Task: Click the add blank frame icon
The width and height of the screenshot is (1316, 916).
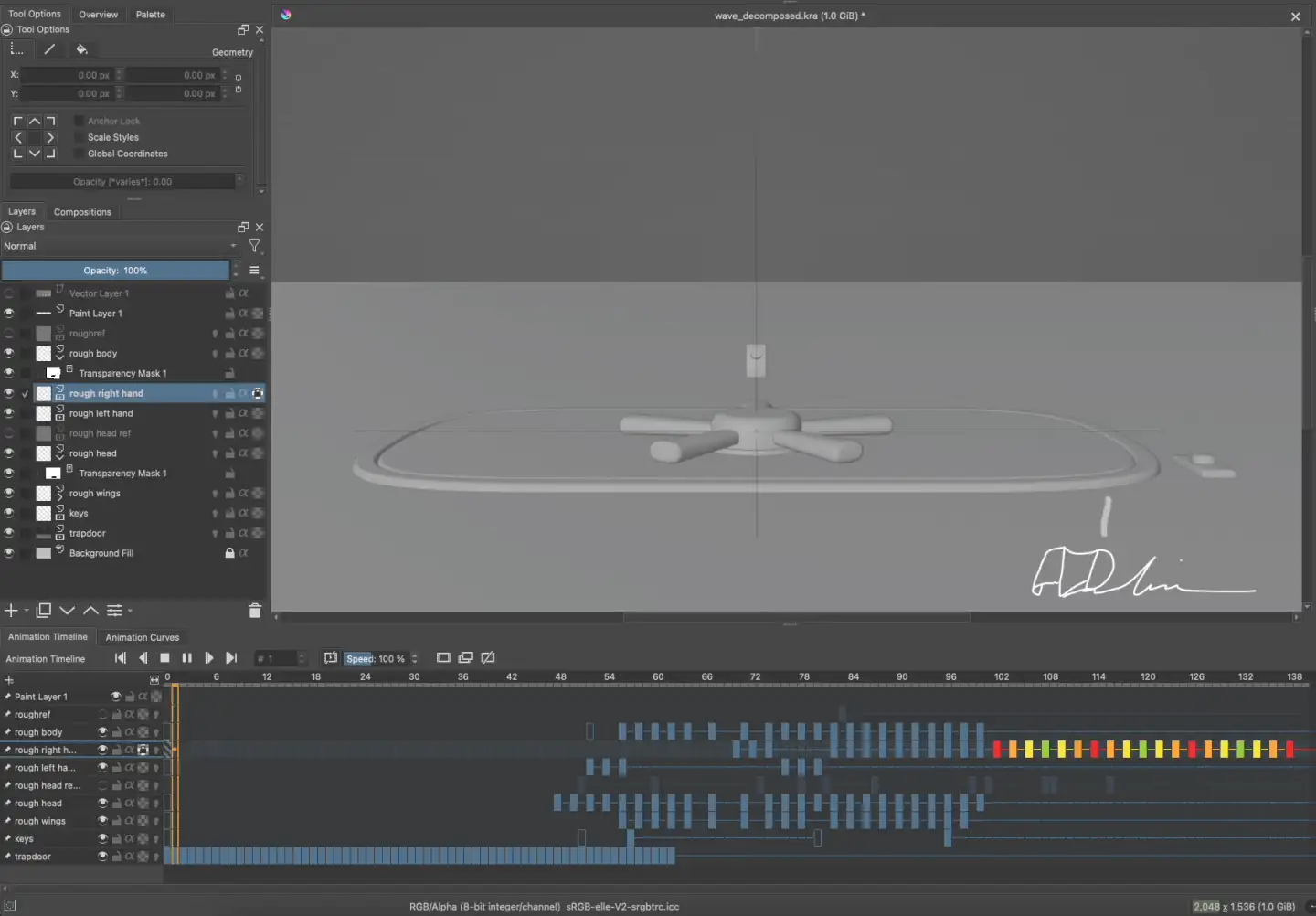Action: (443, 658)
